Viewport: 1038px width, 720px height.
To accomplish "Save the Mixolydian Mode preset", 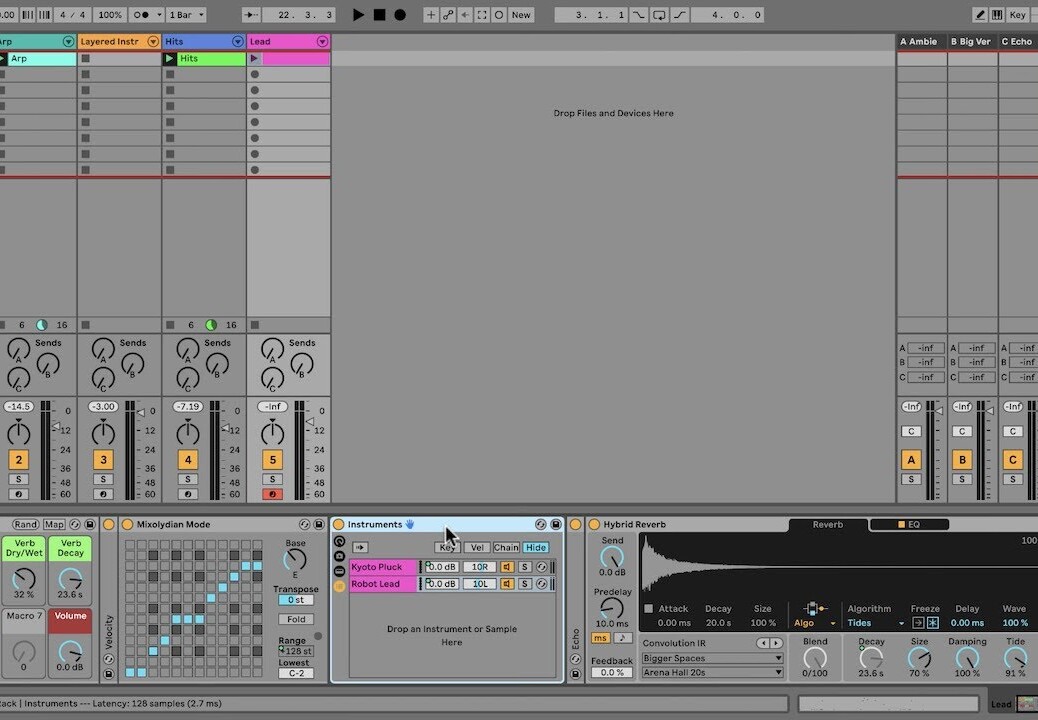I will click(318, 524).
